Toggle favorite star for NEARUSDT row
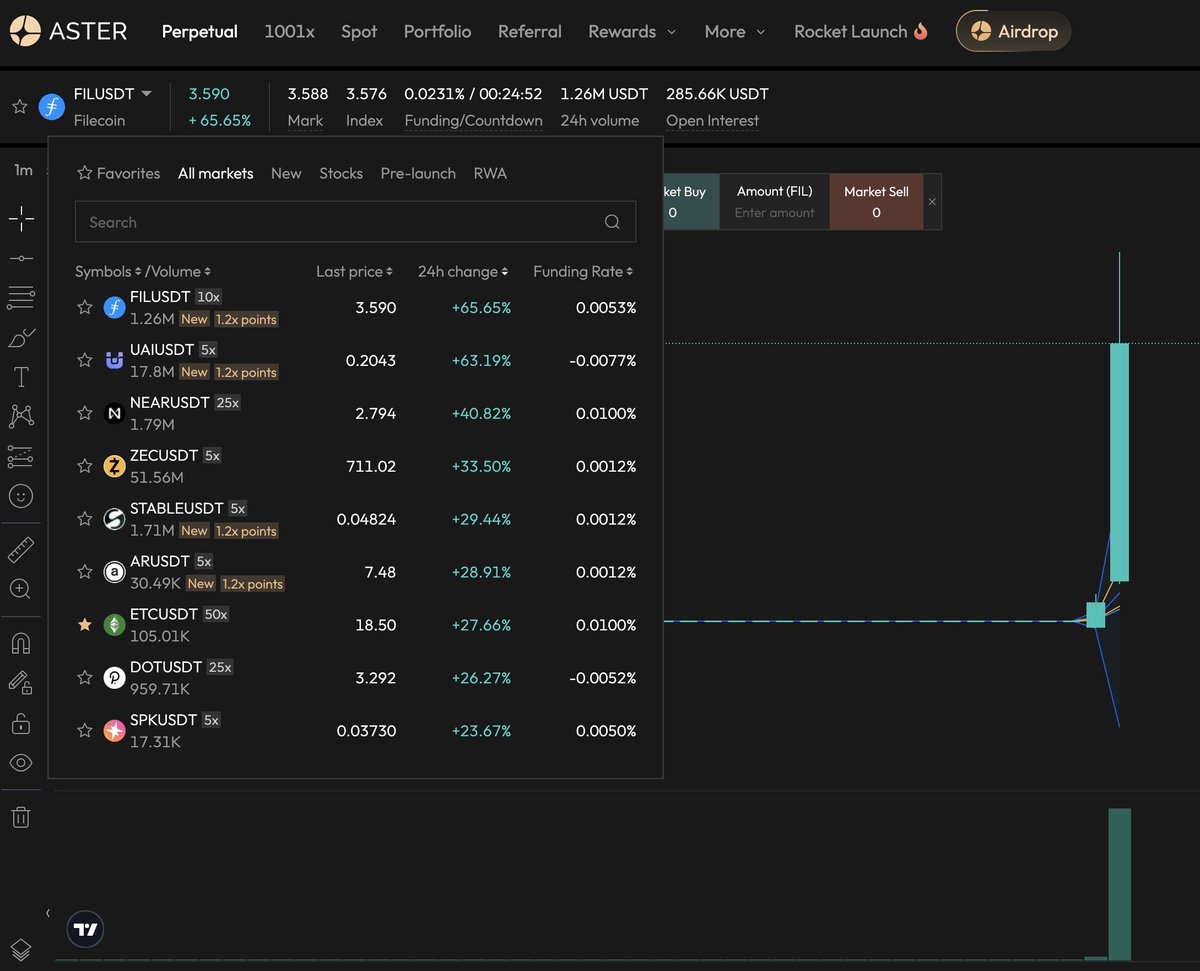This screenshot has height=971, width=1200. click(x=85, y=413)
